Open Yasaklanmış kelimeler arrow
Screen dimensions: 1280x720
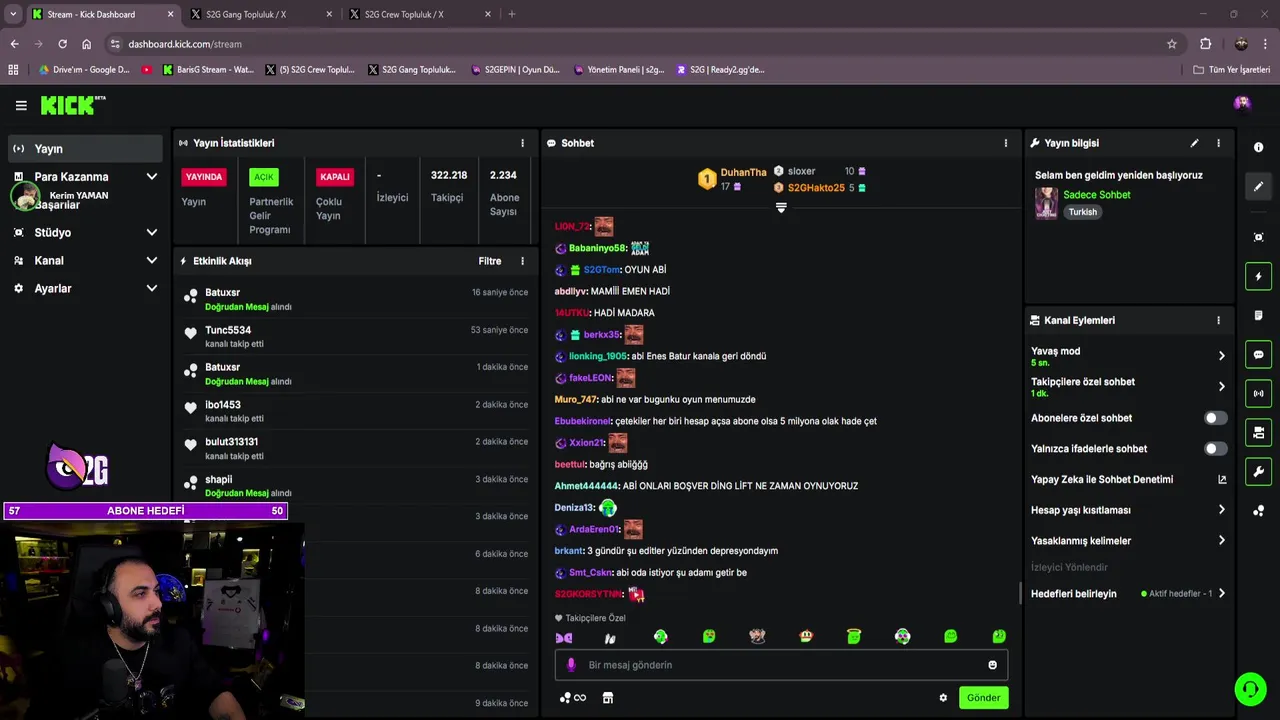click(1221, 541)
